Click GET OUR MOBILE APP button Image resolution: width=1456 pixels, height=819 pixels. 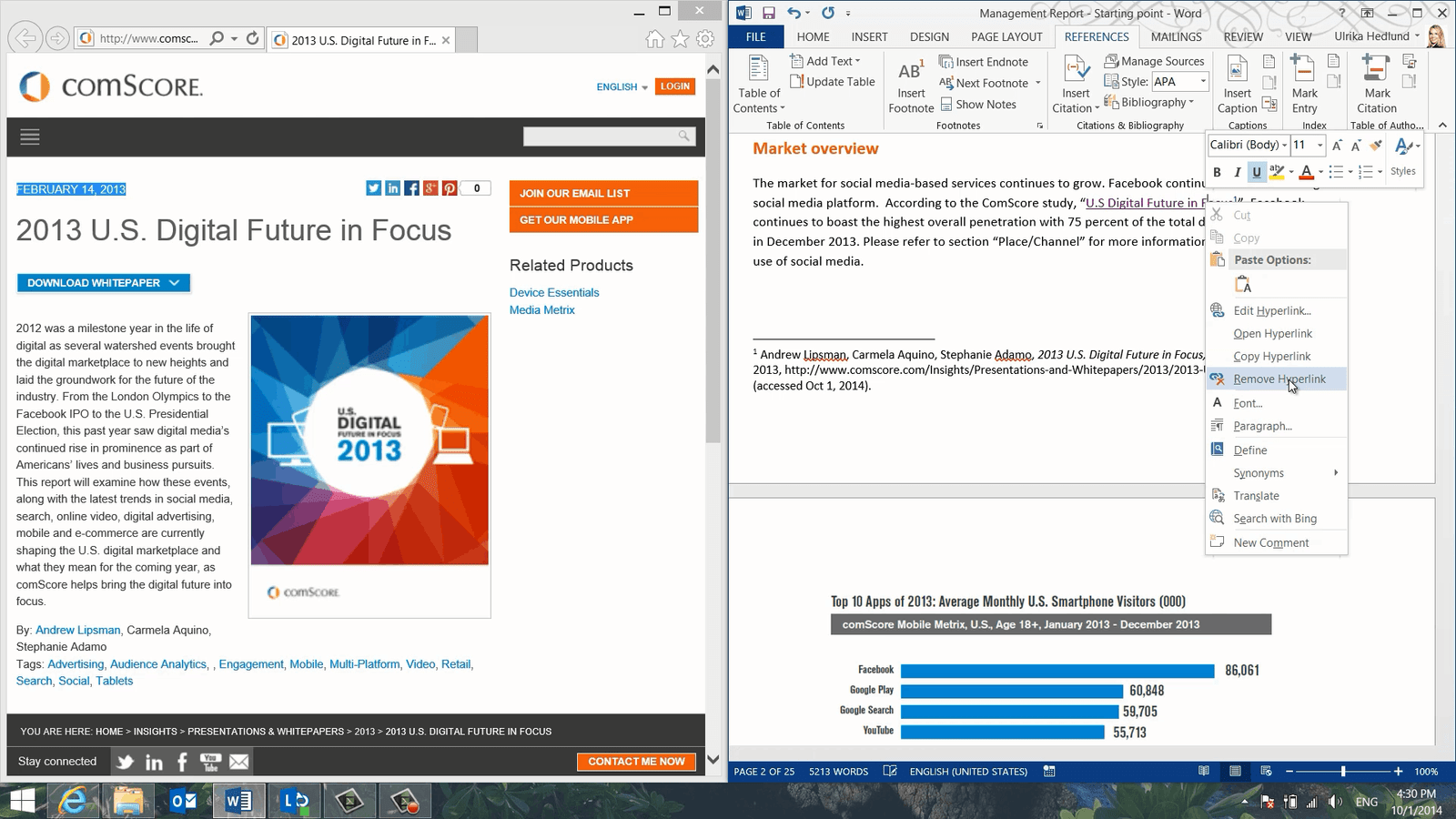(x=603, y=219)
